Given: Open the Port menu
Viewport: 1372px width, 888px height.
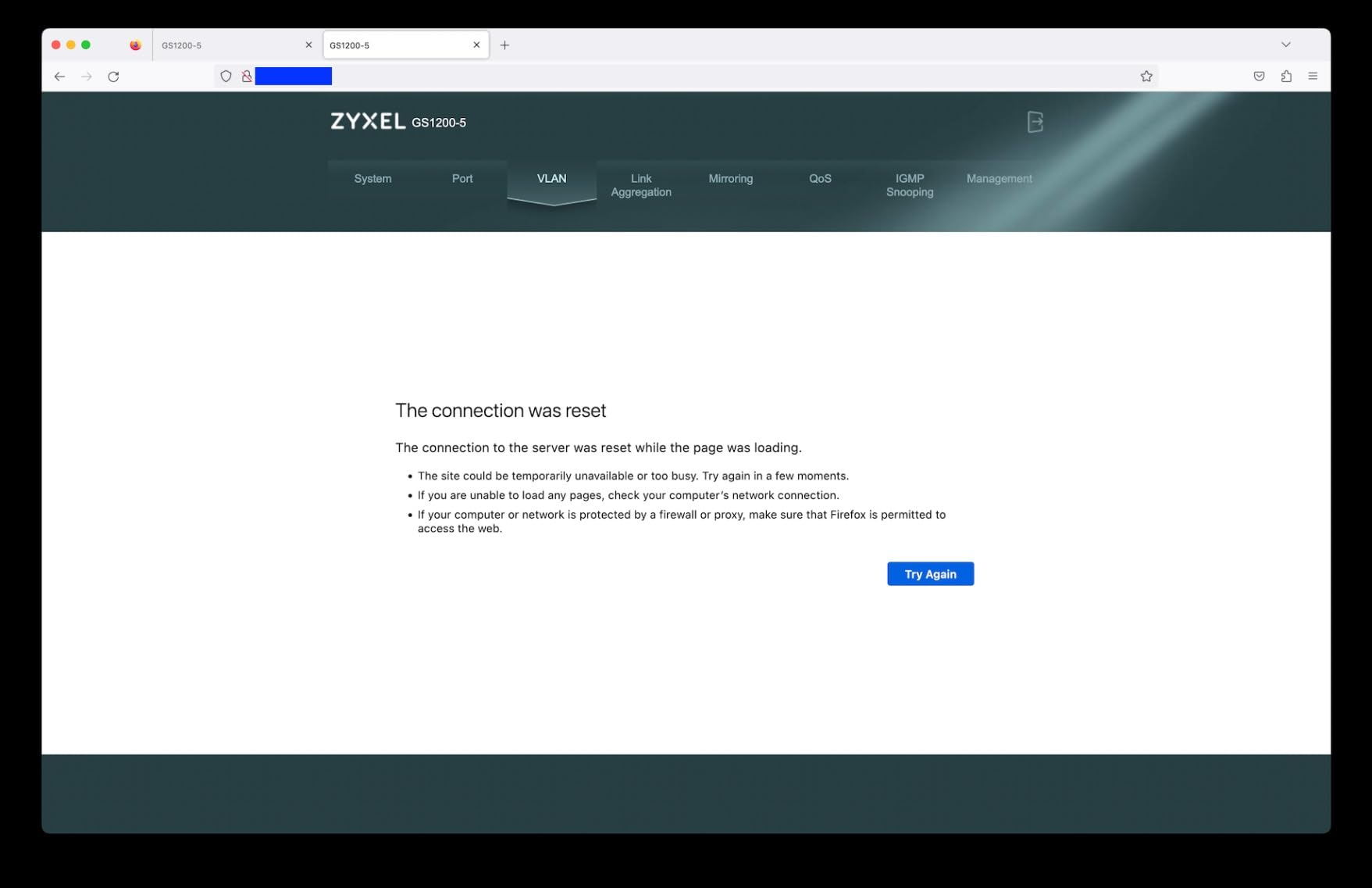Looking at the screenshot, I should (462, 179).
